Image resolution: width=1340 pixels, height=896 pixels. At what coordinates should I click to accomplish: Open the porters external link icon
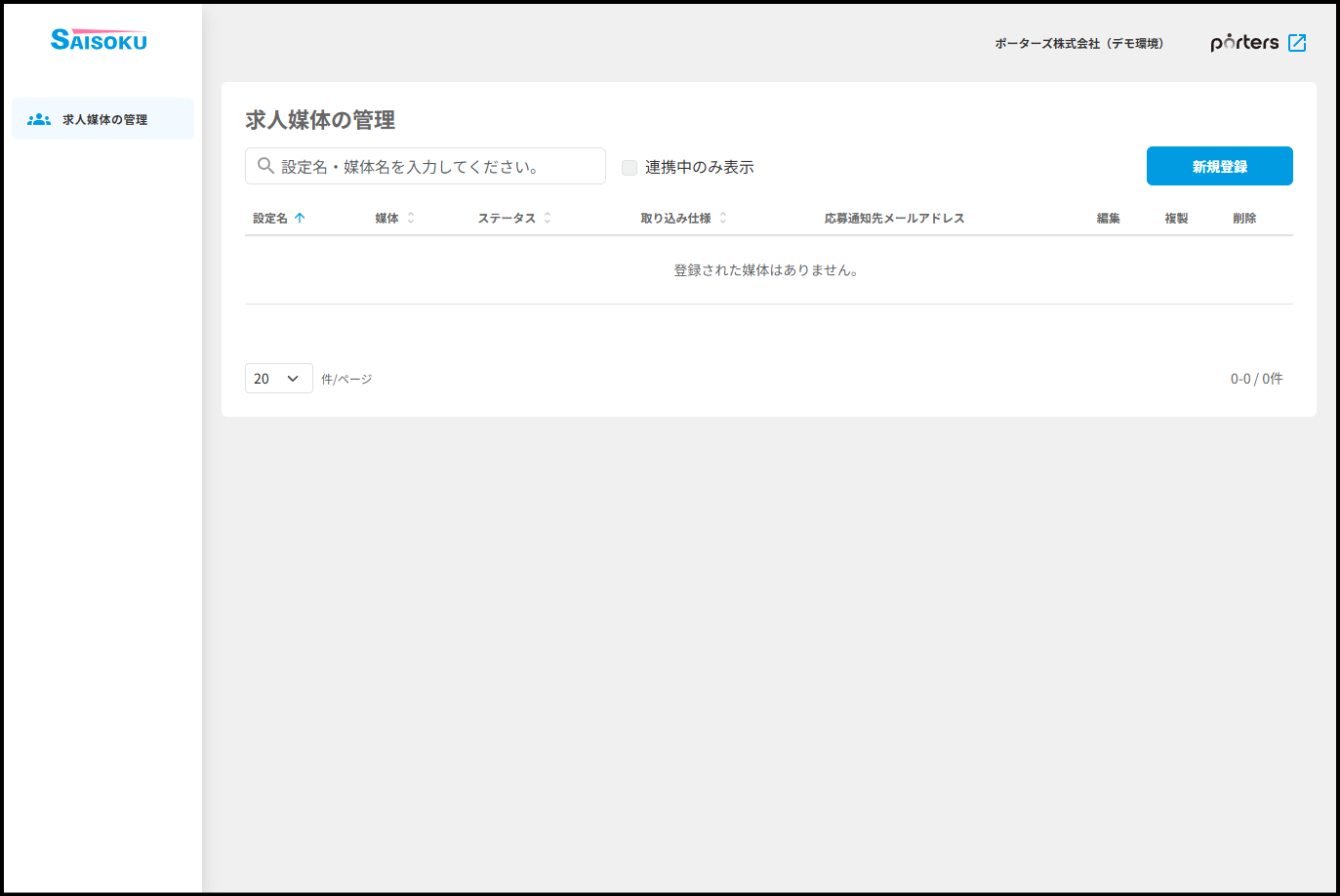coord(1297,43)
